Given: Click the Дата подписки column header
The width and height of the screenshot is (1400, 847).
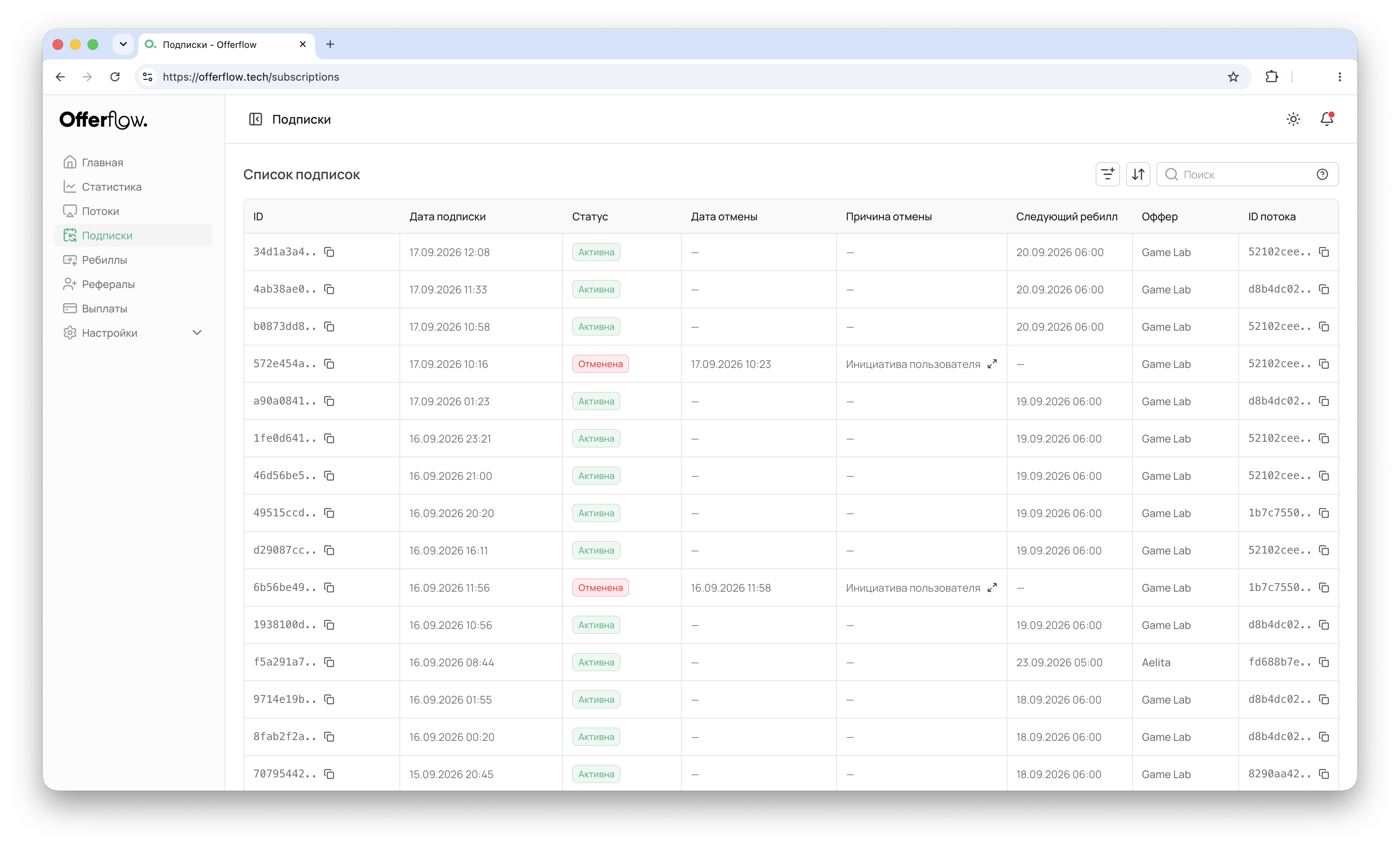Looking at the screenshot, I should (447, 217).
